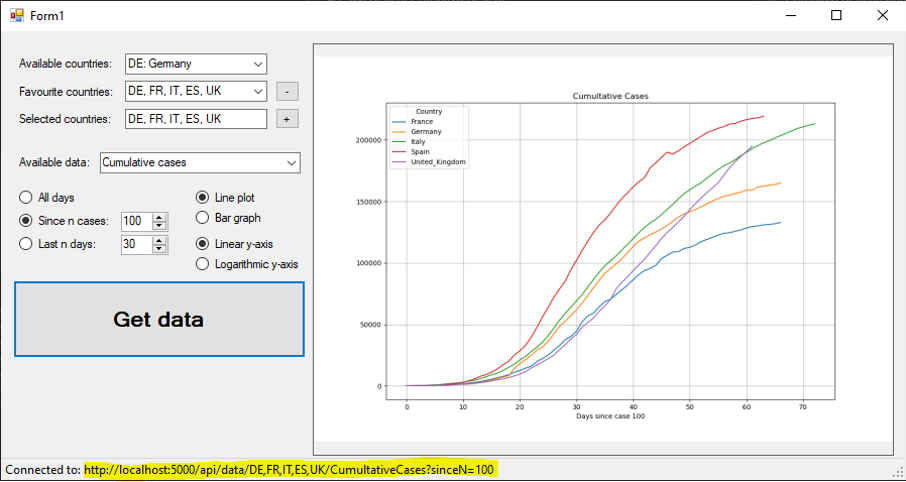The width and height of the screenshot is (906, 482).
Task: Decrease the Last n days value
Action: [159, 249]
